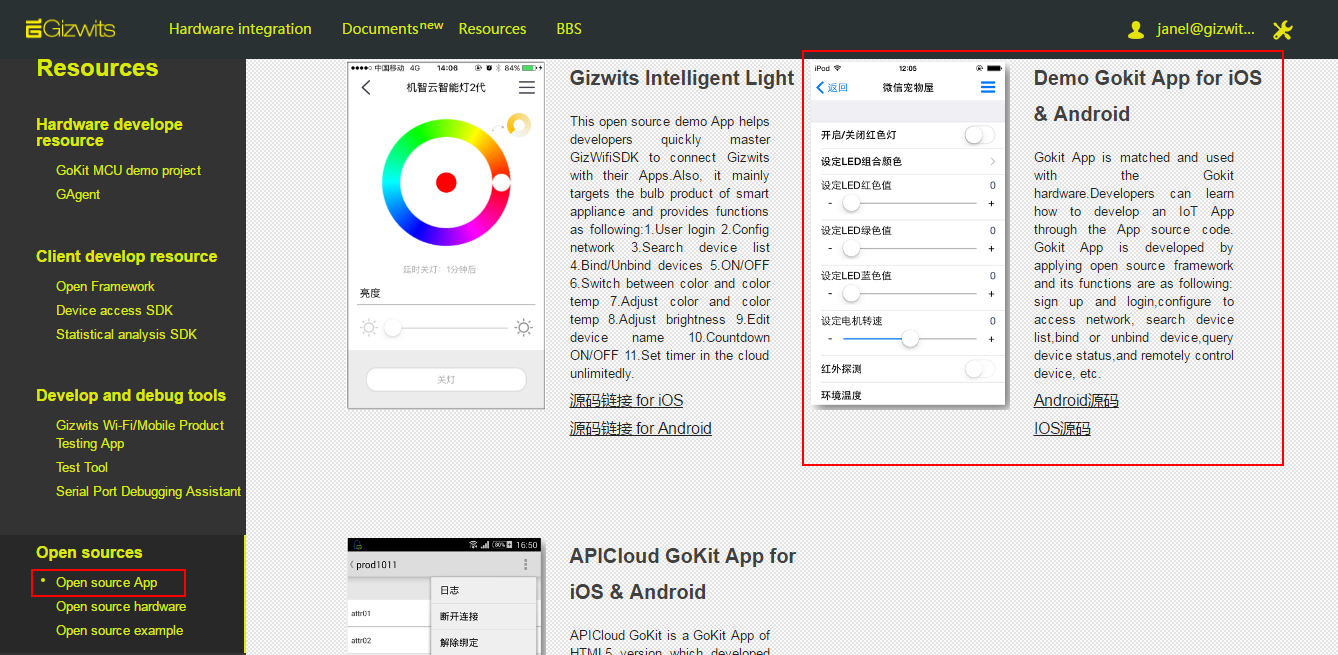1338x655 pixels.
Task: Click red center of the color wheel
Action: click(x=445, y=183)
